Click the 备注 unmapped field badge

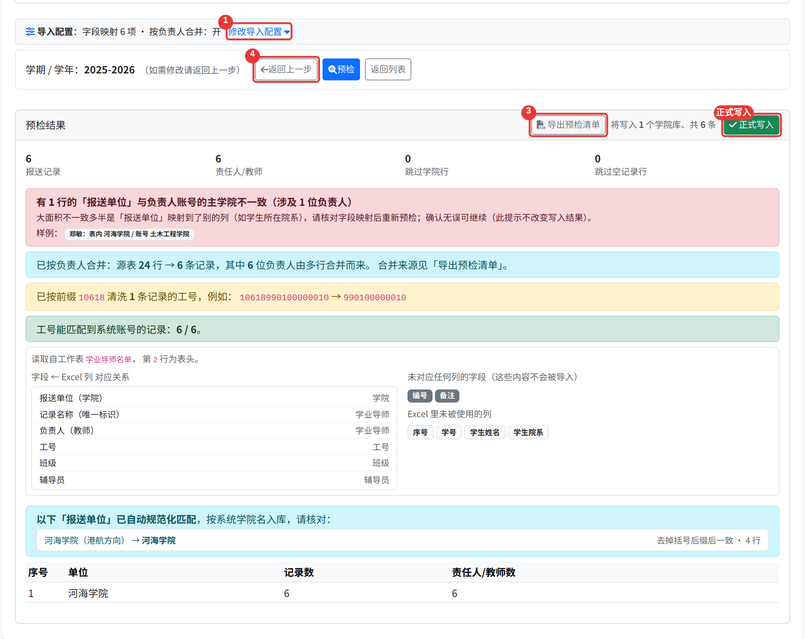point(447,396)
